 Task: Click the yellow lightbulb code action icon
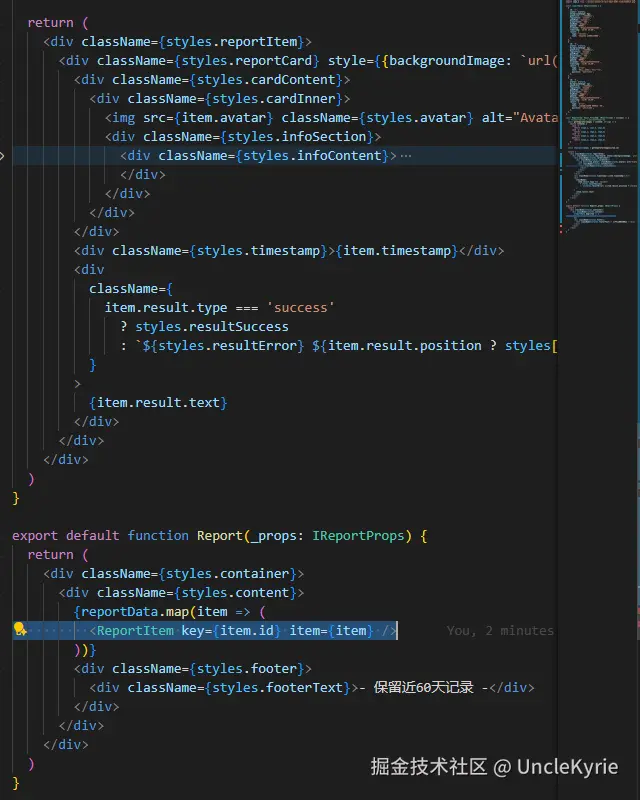20,630
